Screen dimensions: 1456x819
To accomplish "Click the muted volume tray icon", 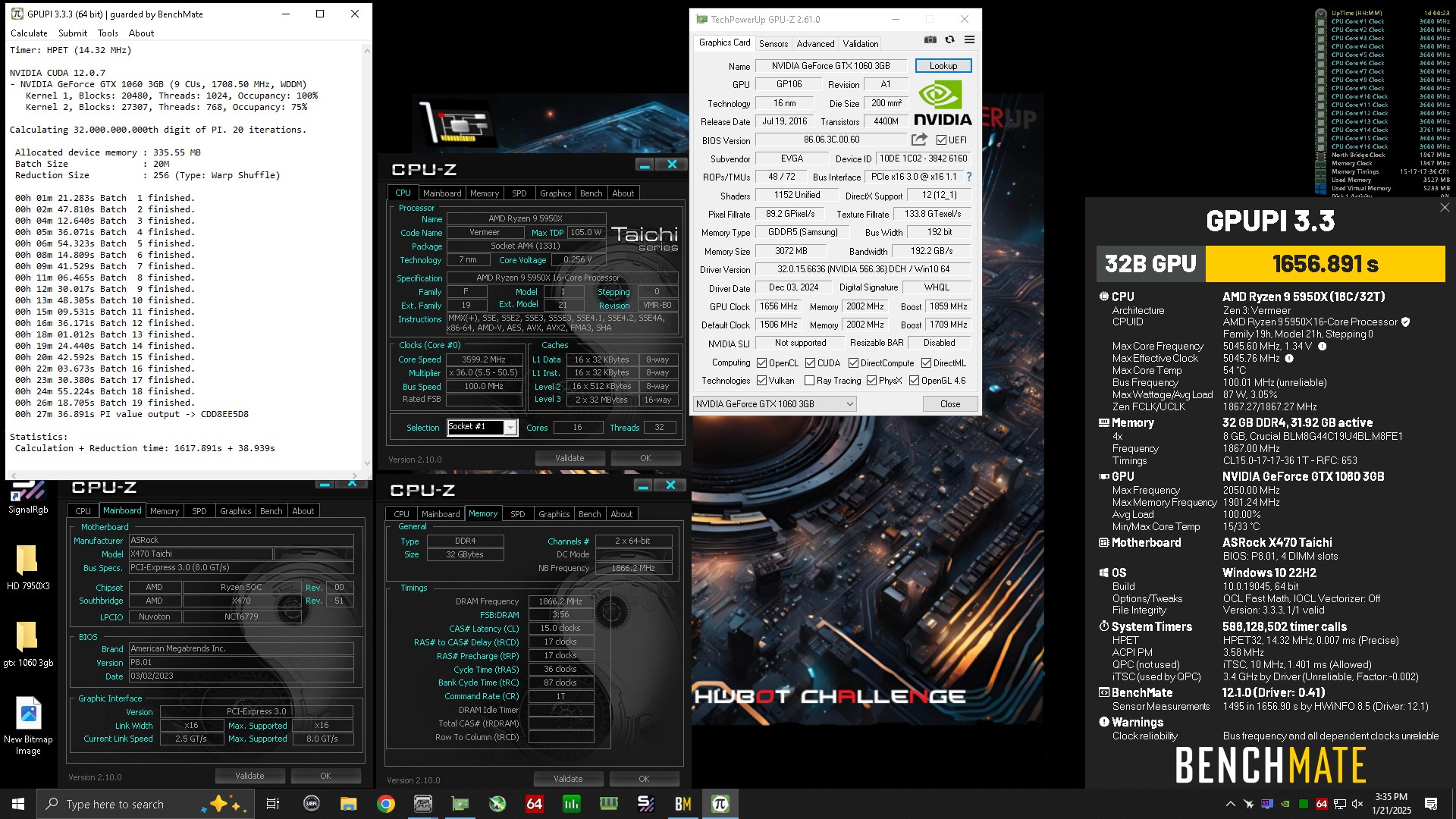I will (1357, 804).
